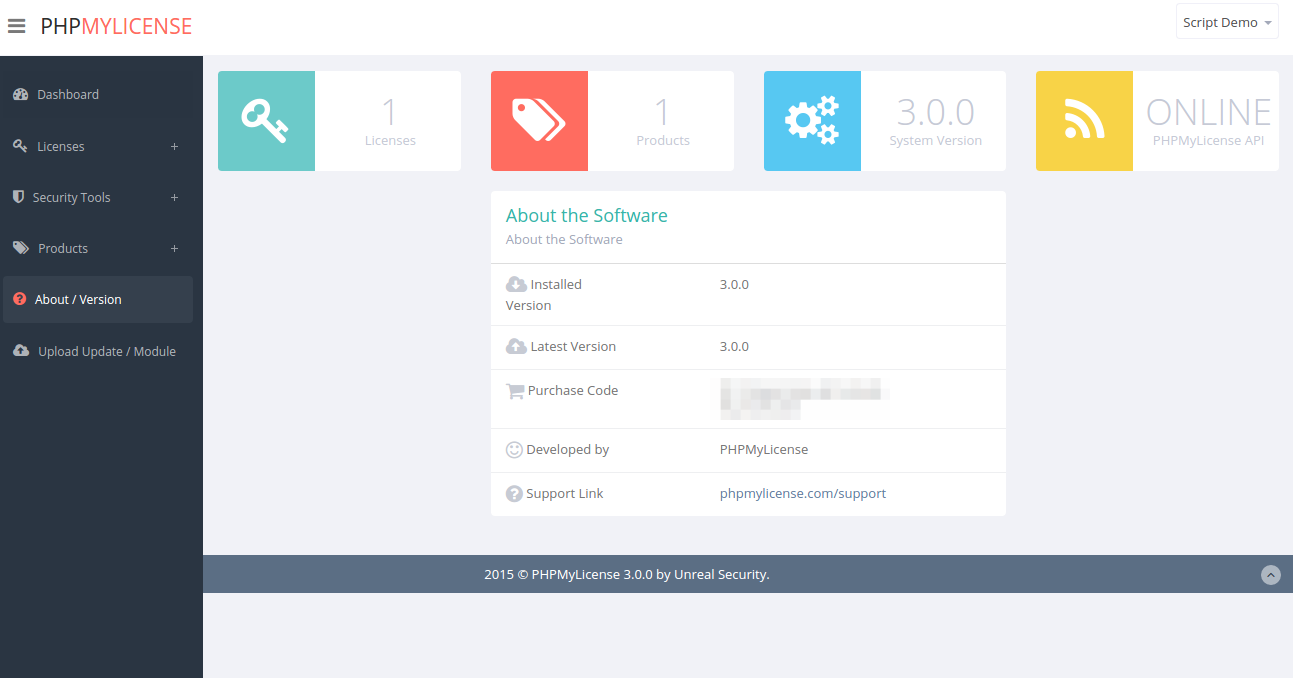Click the red question mark About icon

tap(20, 300)
